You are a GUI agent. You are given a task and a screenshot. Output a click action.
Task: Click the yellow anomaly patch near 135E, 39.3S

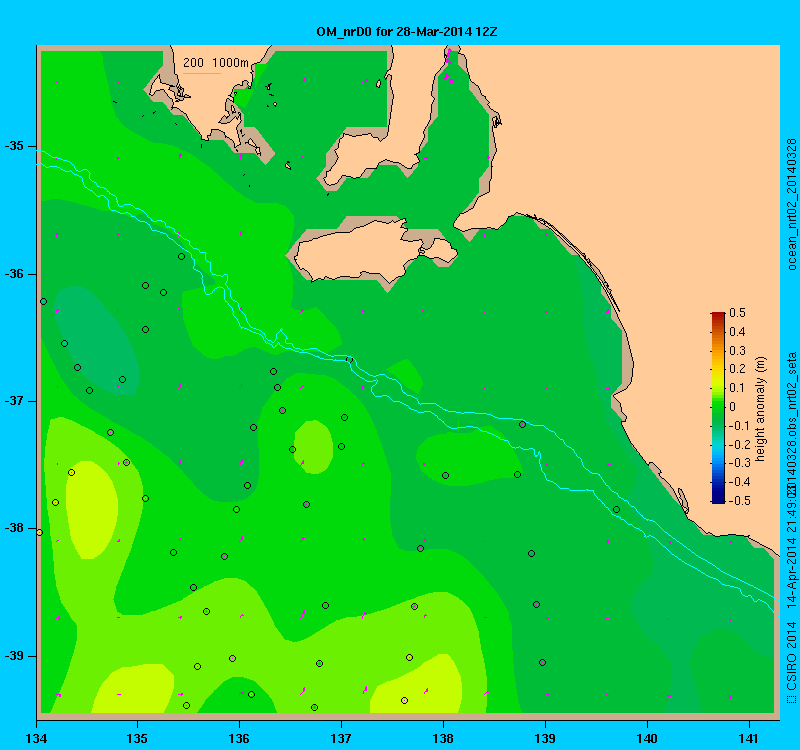[134, 689]
